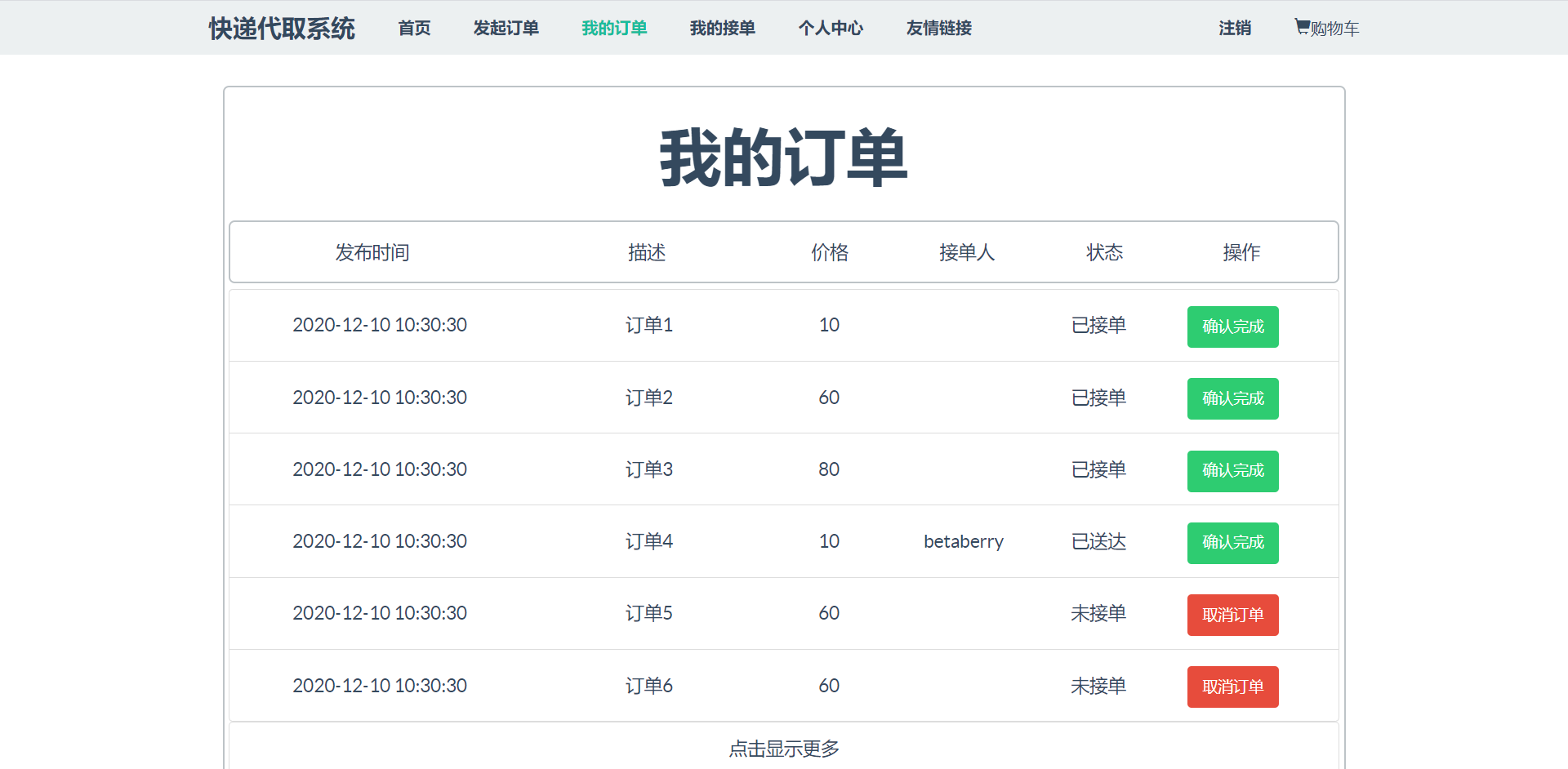Click the publish time of 订单1
Image resolution: width=1568 pixels, height=769 pixels.
click(x=380, y=325)
